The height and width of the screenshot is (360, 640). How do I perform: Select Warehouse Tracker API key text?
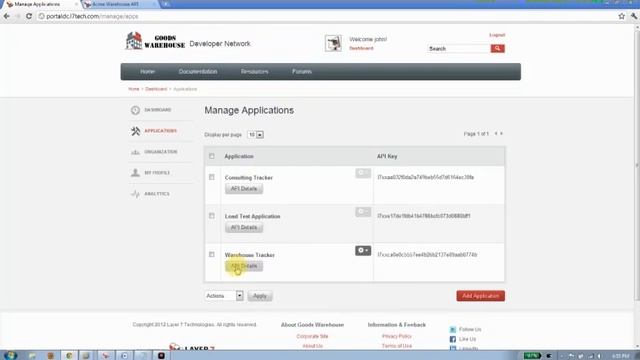pyautogui.click(x=427, y=255)
